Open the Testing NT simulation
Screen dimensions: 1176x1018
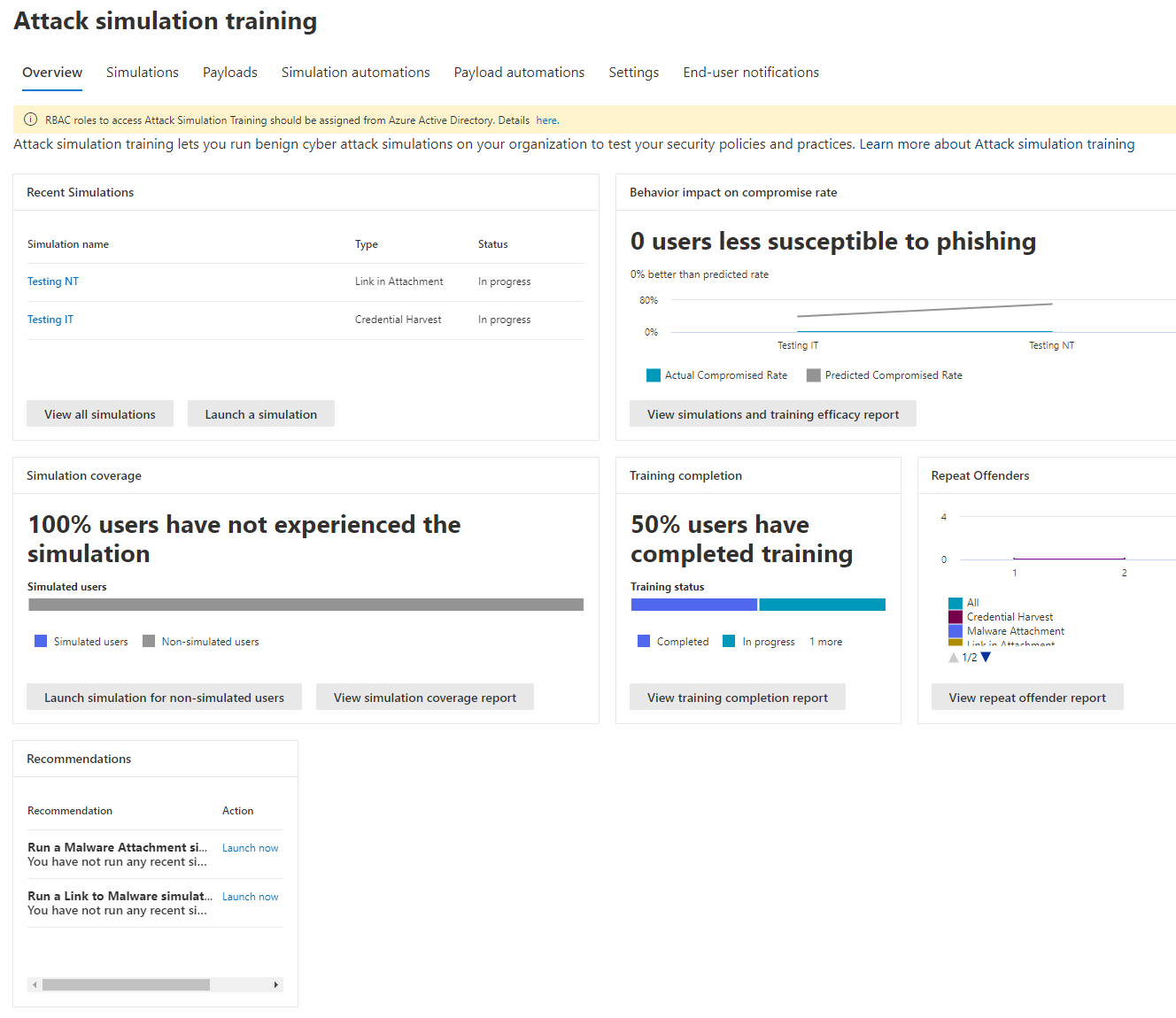[x=52, y=281]
